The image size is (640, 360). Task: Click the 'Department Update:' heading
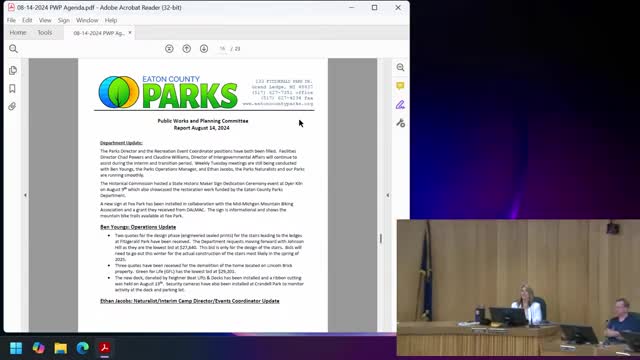tap(121, 143)
